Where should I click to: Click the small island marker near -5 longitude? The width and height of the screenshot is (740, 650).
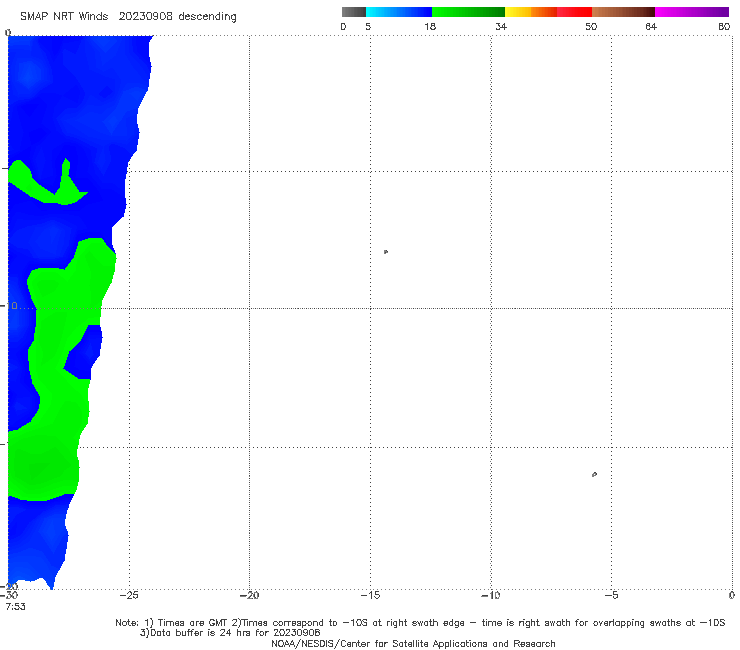coord(594,474)
